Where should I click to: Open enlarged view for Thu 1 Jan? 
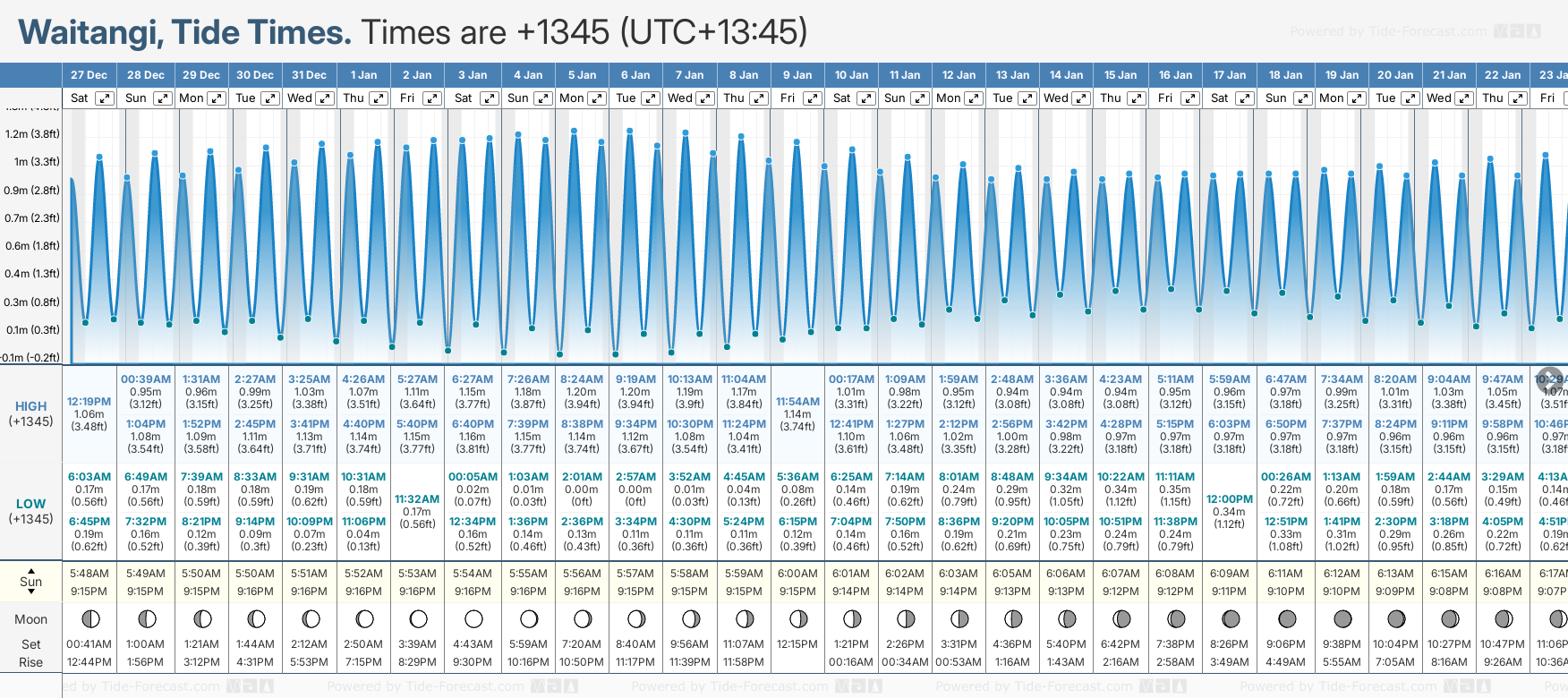[x=379, y=98]
